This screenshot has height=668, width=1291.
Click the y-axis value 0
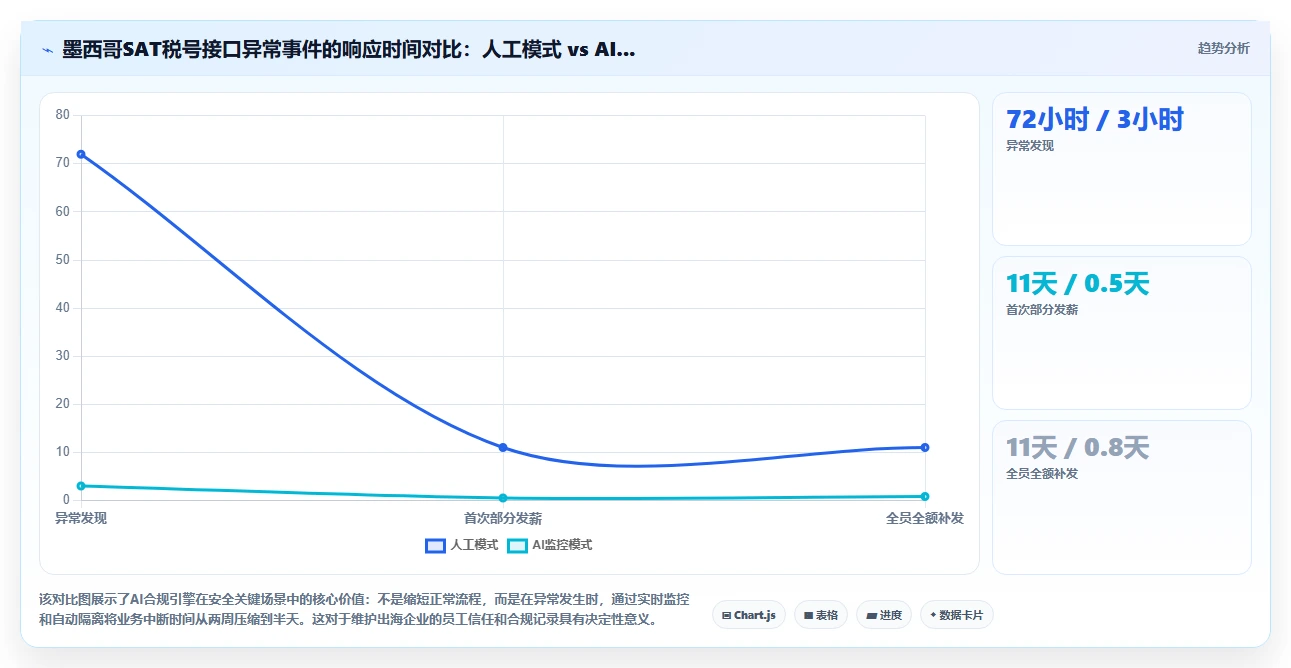point(66,500)
